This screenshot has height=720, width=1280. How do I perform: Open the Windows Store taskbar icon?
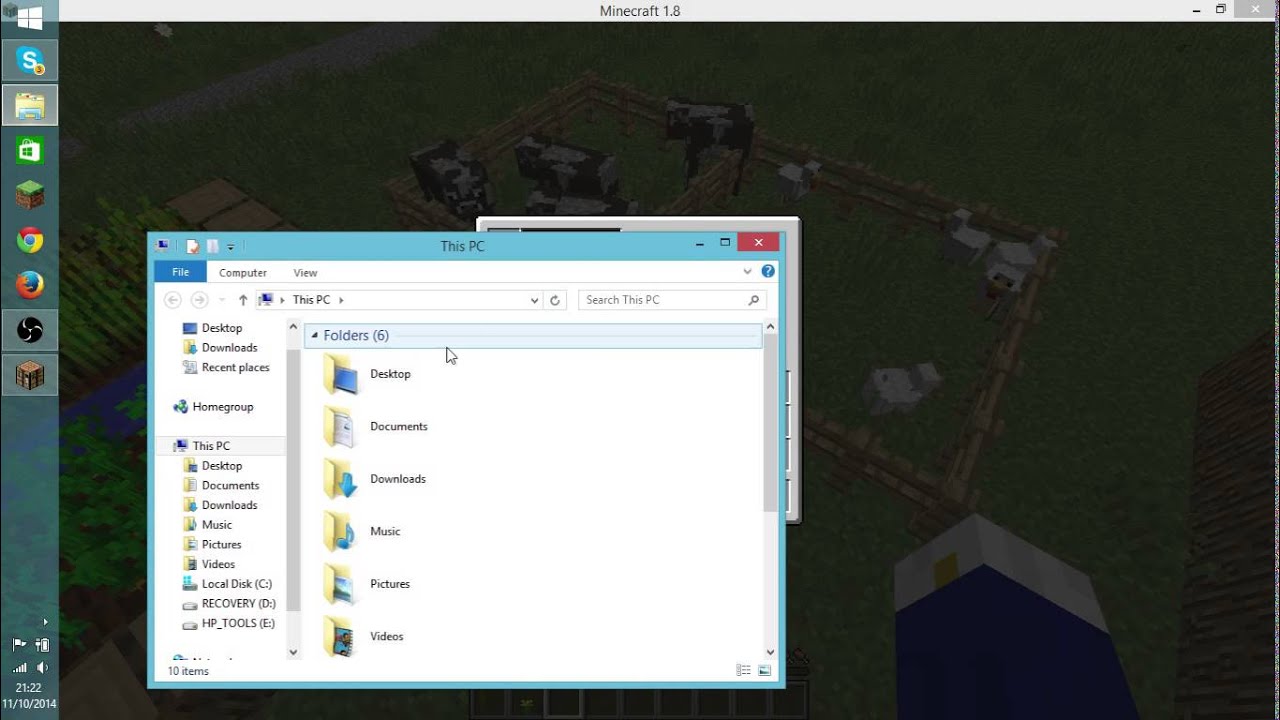point(30,151)
